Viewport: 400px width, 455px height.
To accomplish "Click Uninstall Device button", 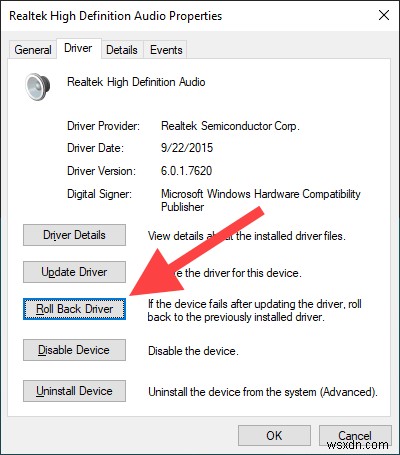I will (74, 391).
